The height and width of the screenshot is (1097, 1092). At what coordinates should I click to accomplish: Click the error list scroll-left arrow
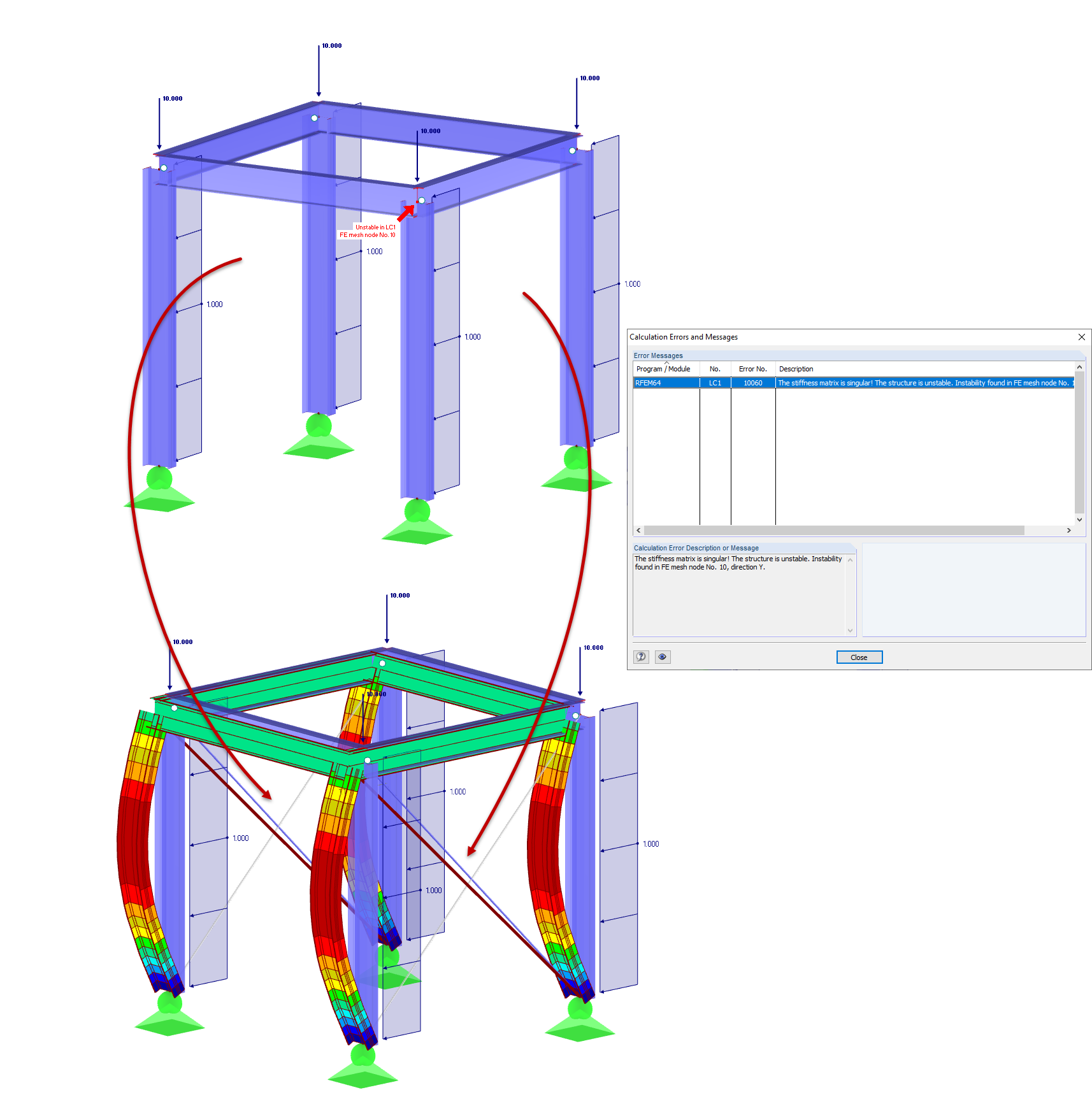tap(638, 530)
